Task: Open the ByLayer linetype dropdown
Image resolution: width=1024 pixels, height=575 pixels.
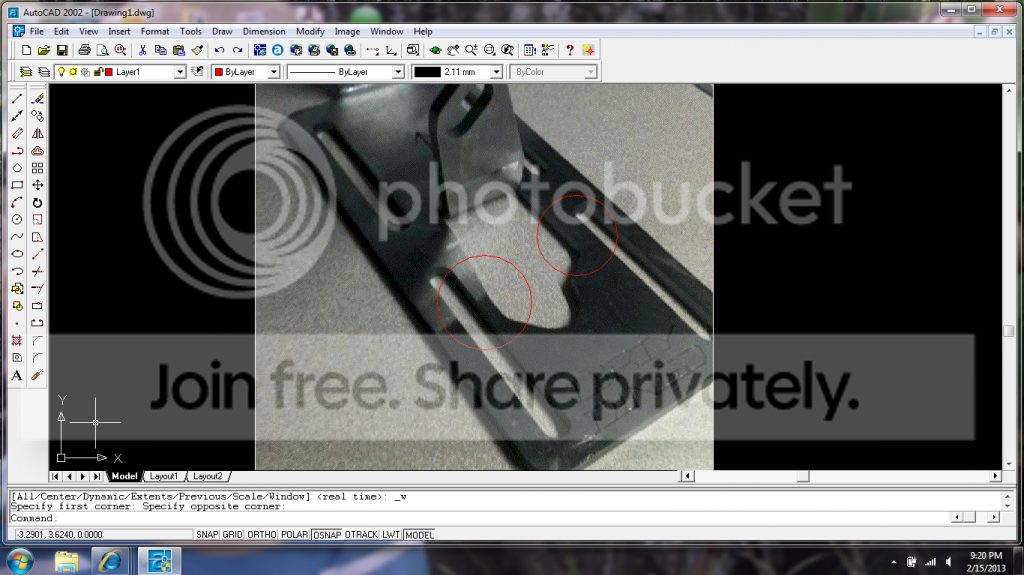Action: [398, 72]
